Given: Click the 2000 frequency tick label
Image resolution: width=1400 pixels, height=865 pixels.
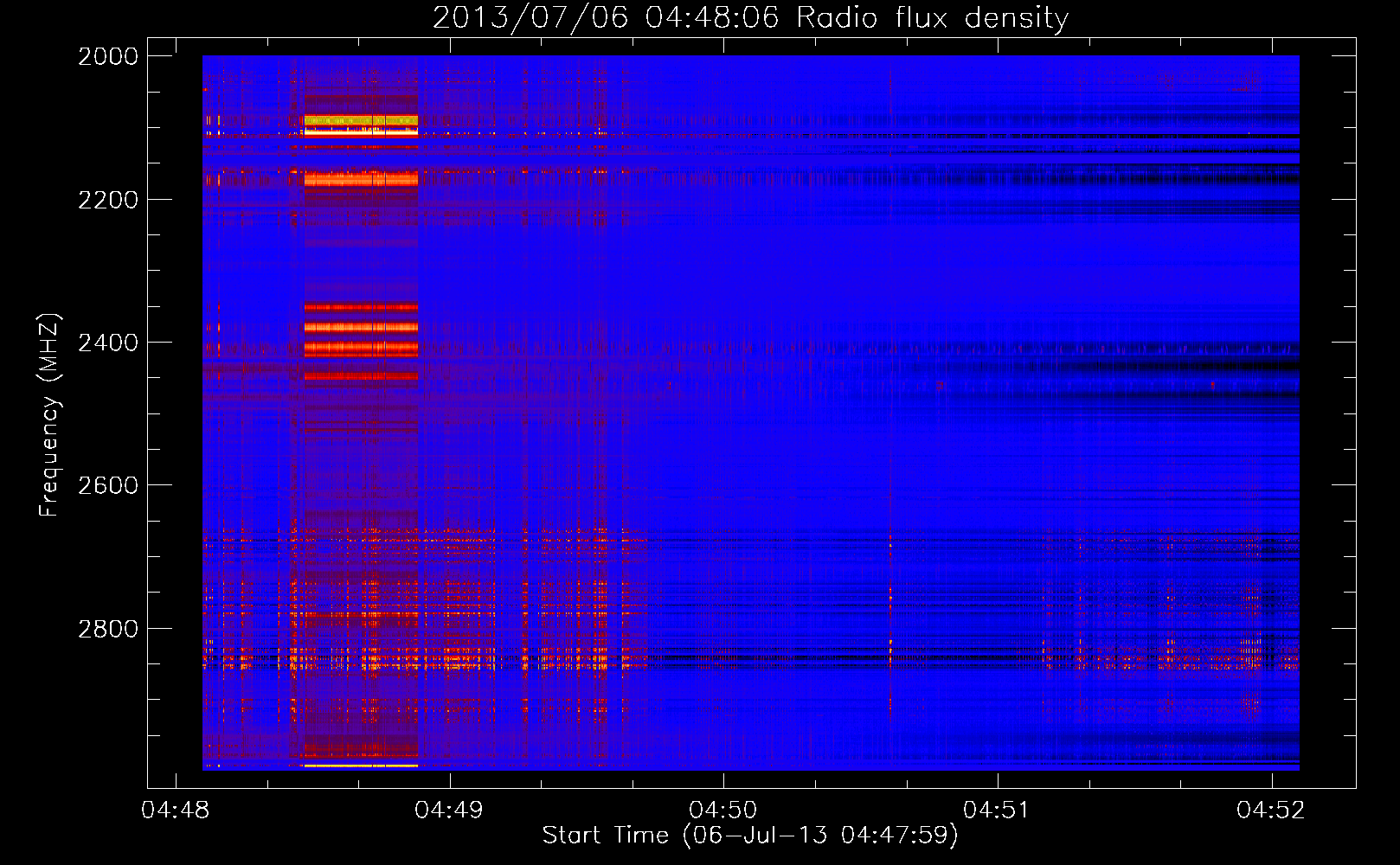Looking at the screenshot, I should (108, 56).
